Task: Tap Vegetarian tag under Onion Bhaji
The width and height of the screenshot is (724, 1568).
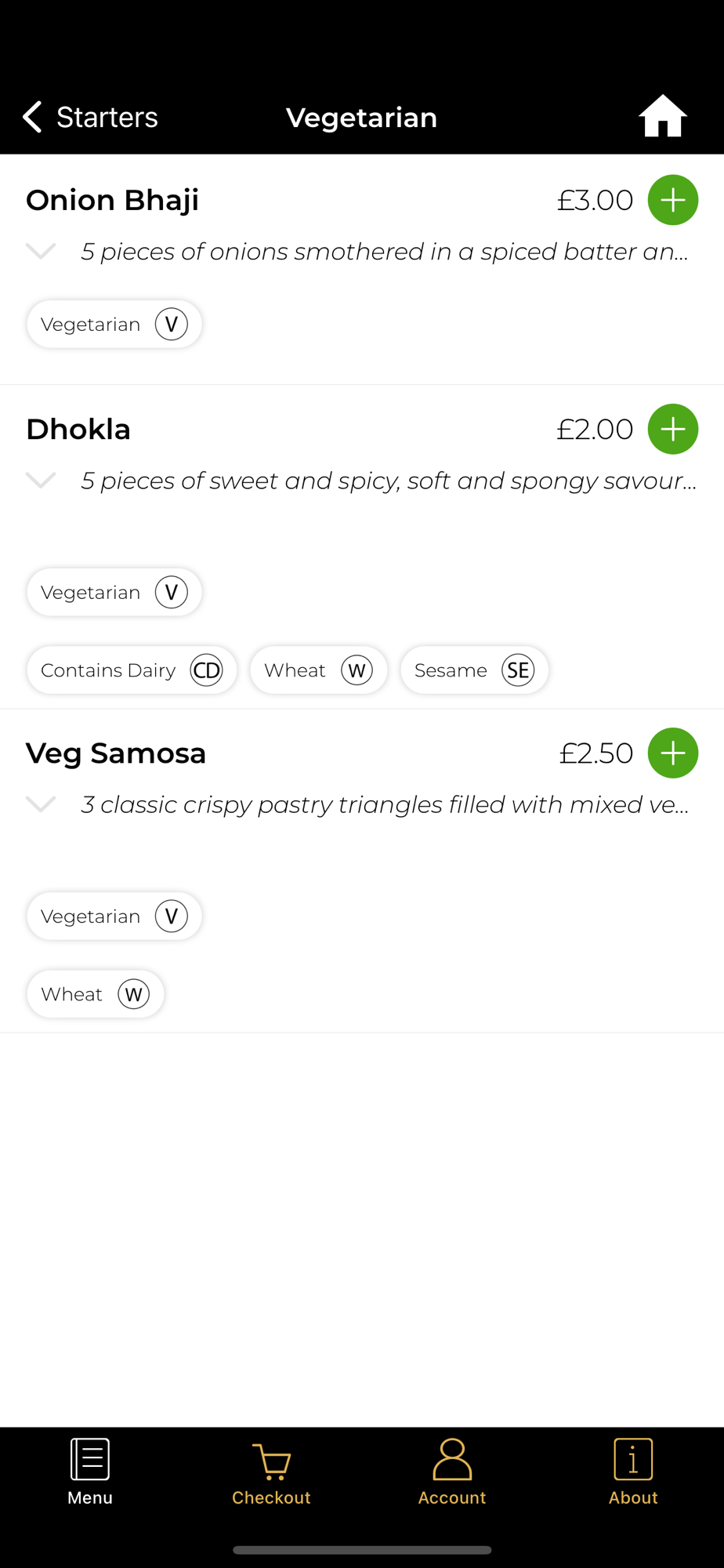Action: (x=114, y=324)
